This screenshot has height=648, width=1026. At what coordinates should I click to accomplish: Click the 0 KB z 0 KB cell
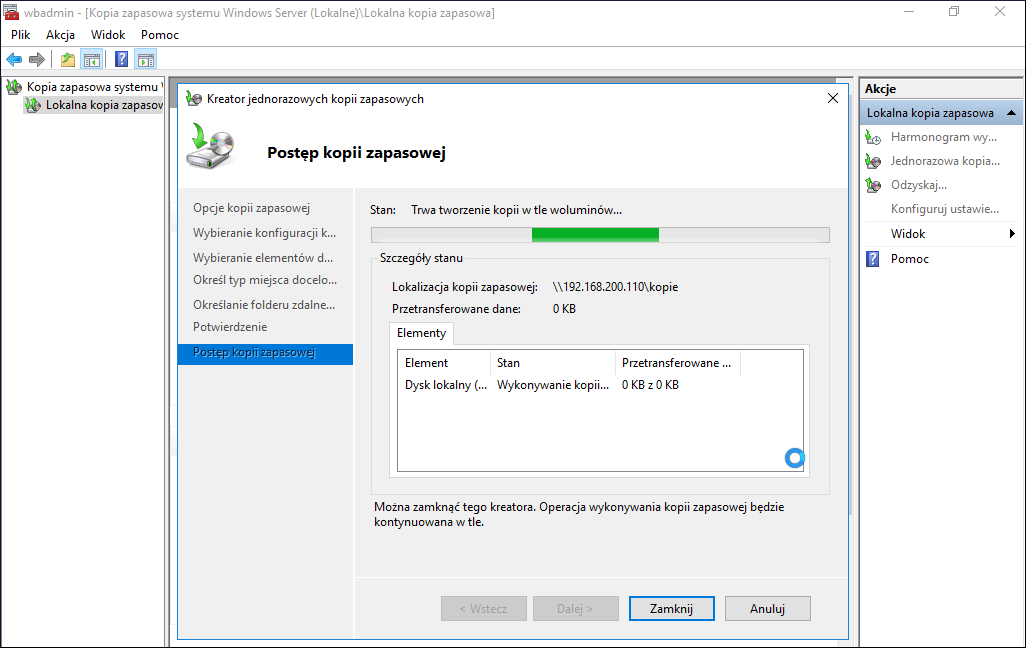click(x=650, y=385)
